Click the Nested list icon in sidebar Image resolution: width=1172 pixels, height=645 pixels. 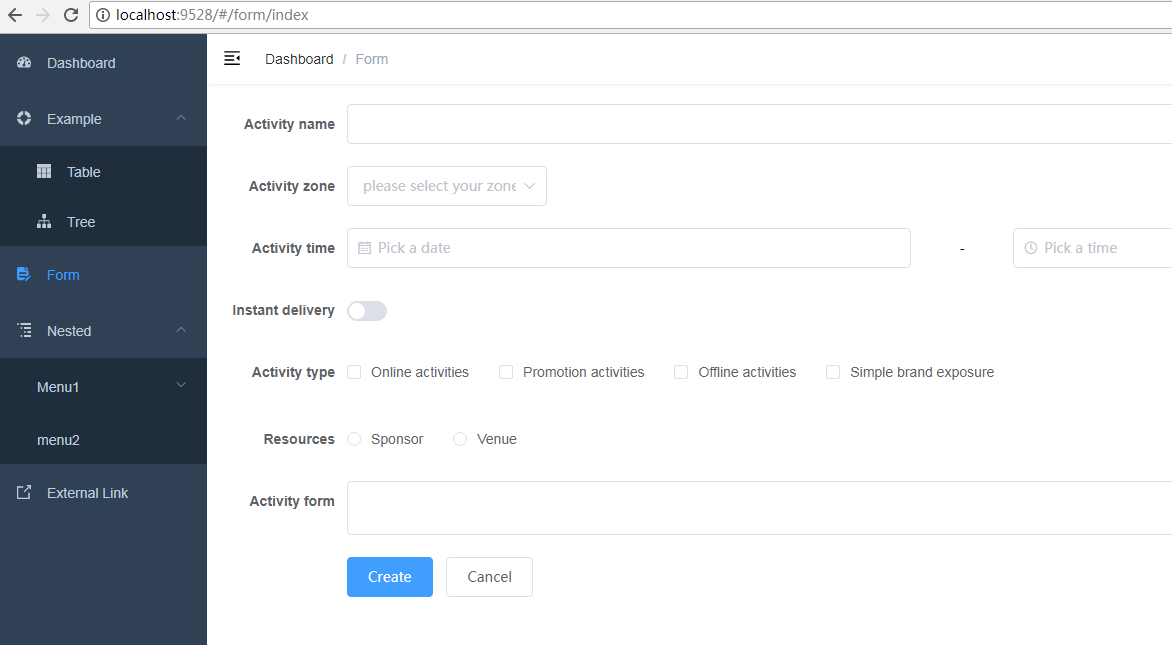pos(25,331)
